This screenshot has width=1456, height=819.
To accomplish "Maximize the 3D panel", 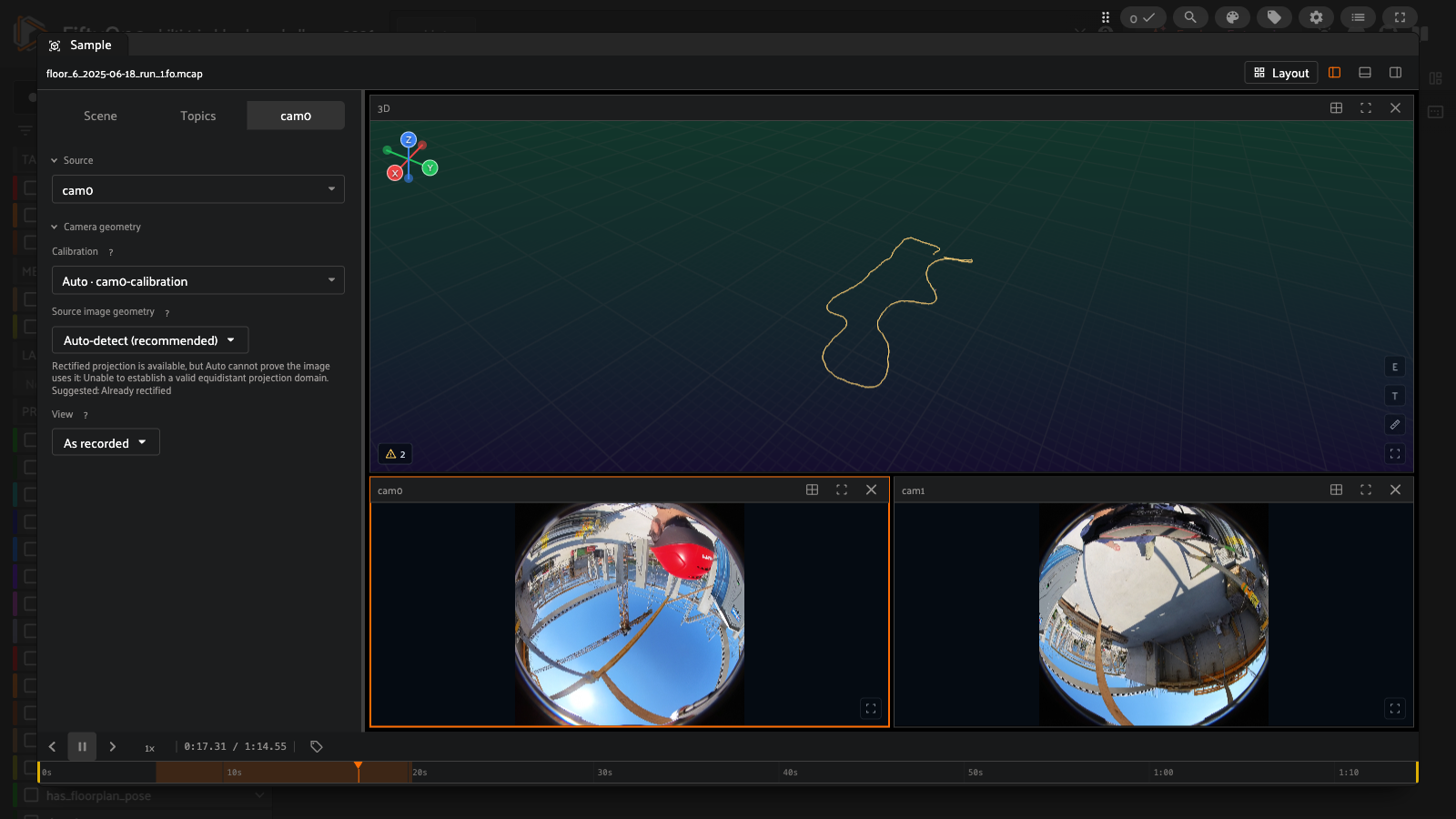I will click(x=1366, y=107).
